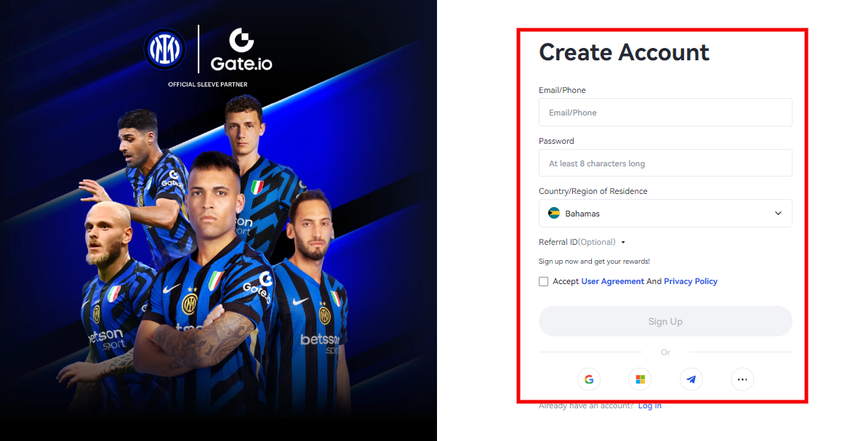Image resolution: width=850 pixels, height=441 pixels.
Task: Click the Official Sleeve Partner caption
Action: (x=208, y=85)
